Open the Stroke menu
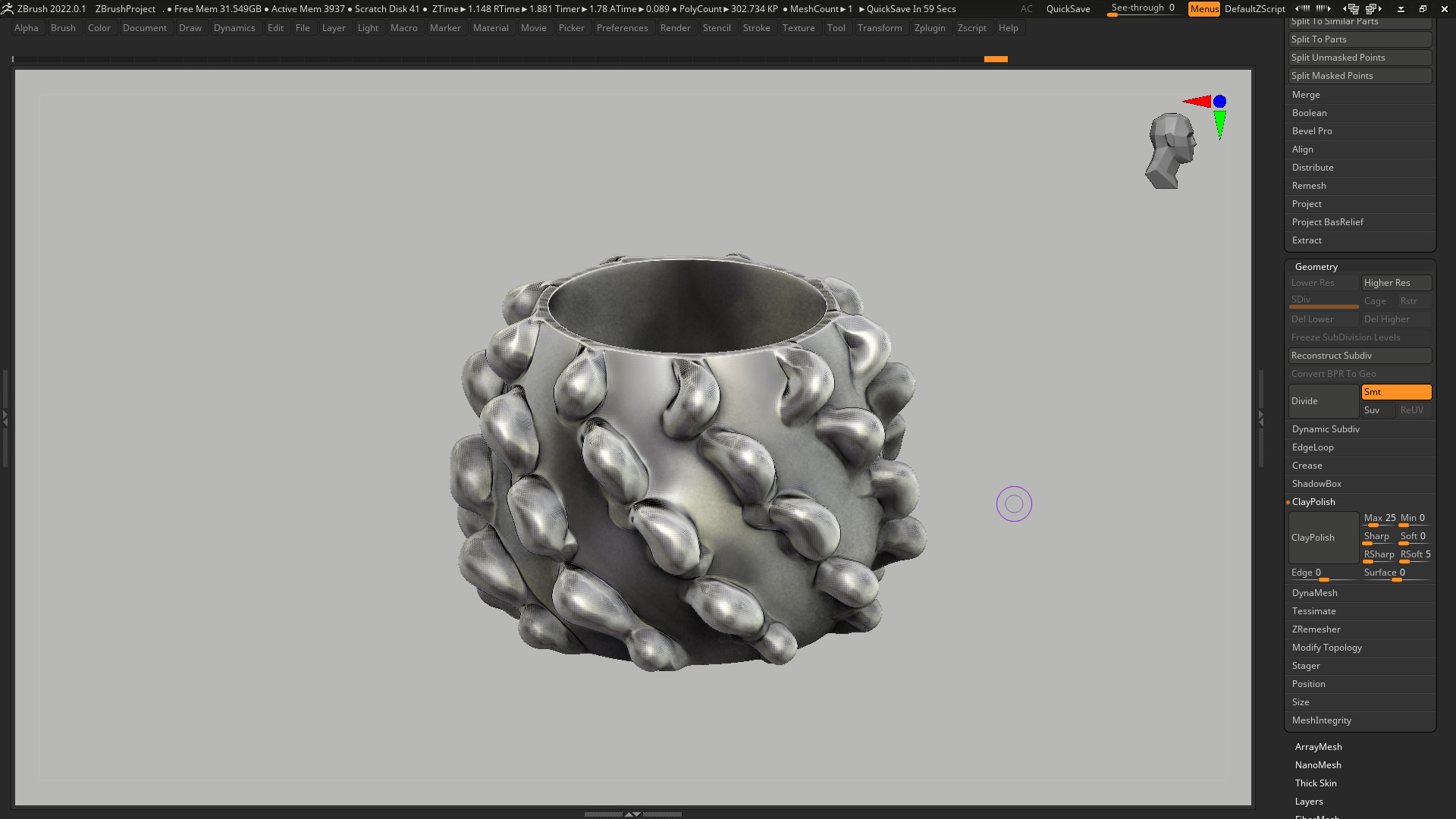The height and width of the screenshot is (819, 1456). pyautogui.click(x=756, y=28)
